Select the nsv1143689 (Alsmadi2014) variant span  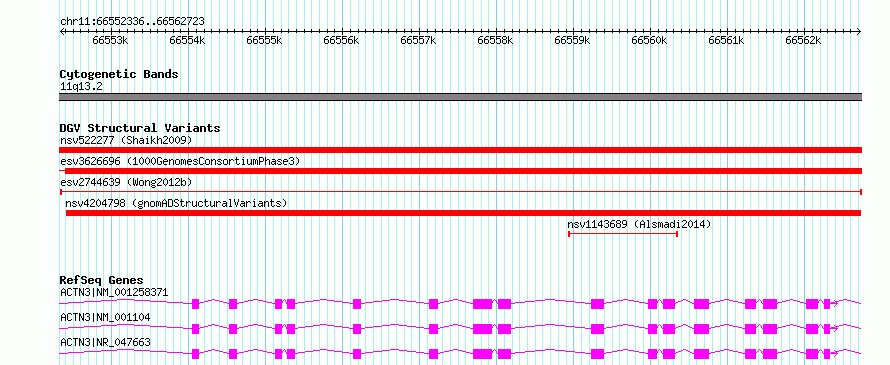click(x=623, y=234)
